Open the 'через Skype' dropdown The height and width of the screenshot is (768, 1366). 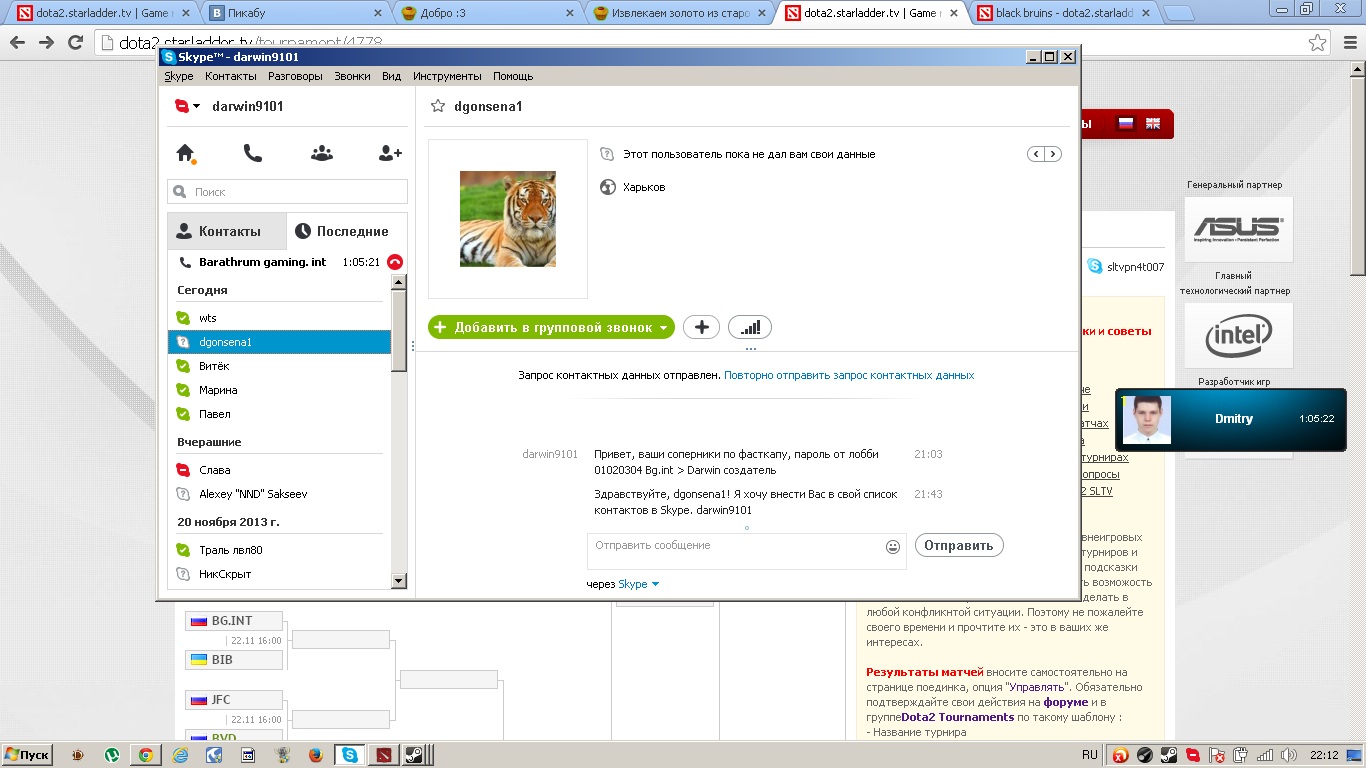638,584
